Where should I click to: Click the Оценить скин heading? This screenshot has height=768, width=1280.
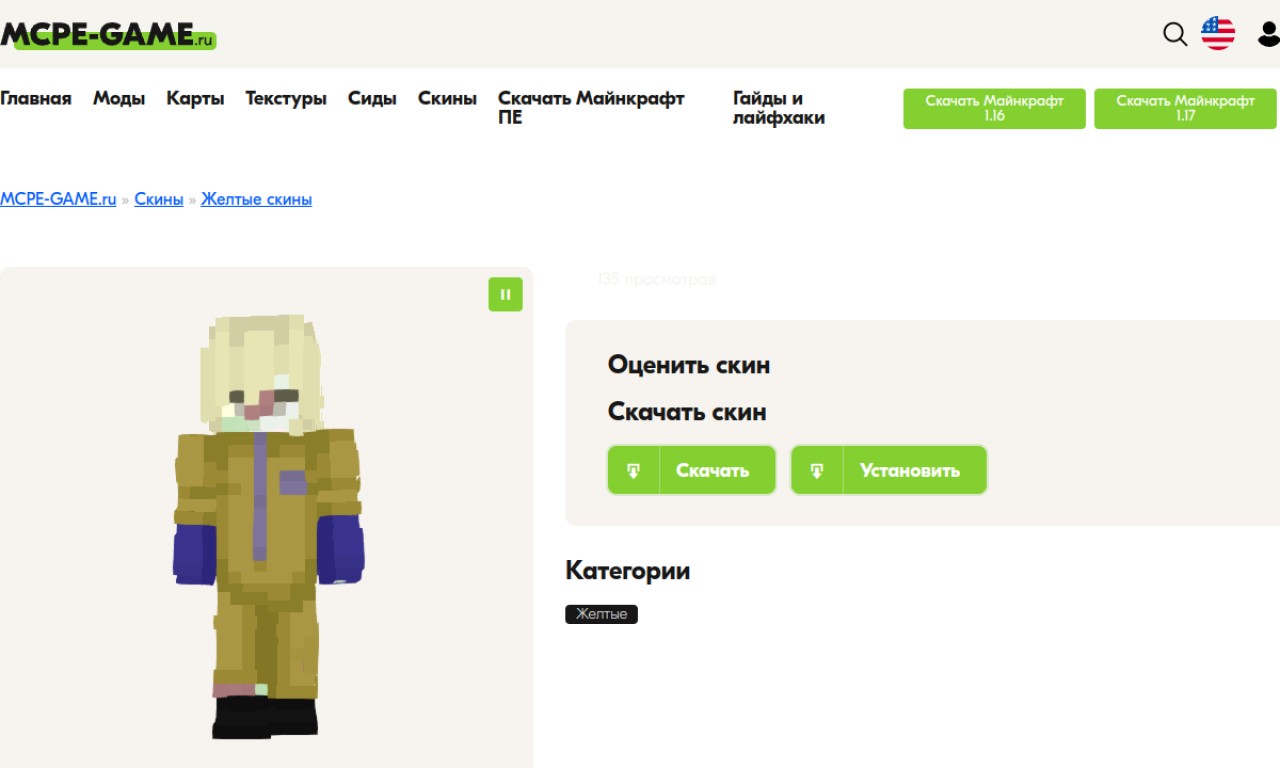click(x=689, y=365)
